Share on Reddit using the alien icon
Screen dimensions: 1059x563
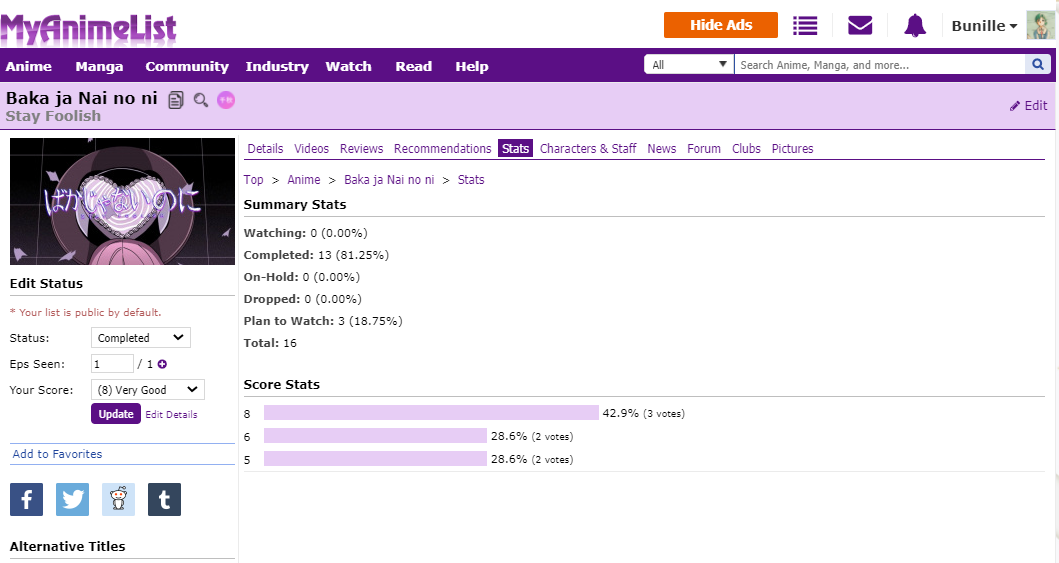pos(118,499)
